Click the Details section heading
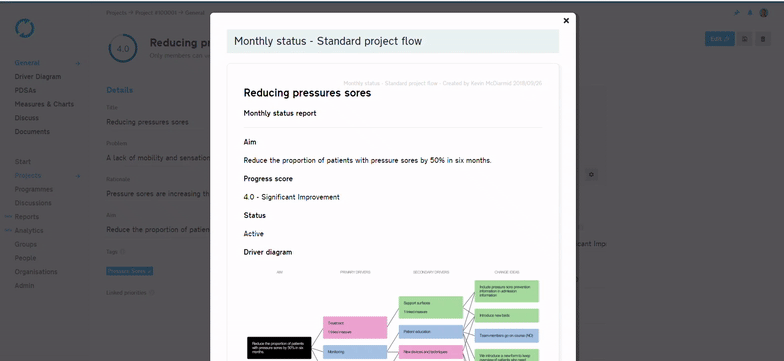The image size is (784, 361). tap(120, 90)
